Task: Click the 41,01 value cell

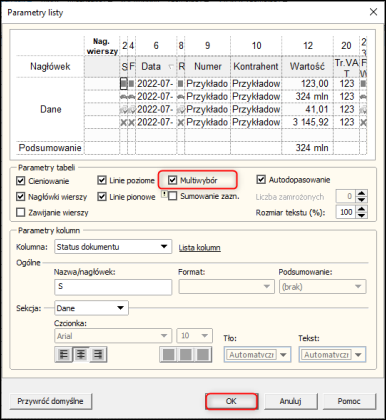Action: (307, 109)
